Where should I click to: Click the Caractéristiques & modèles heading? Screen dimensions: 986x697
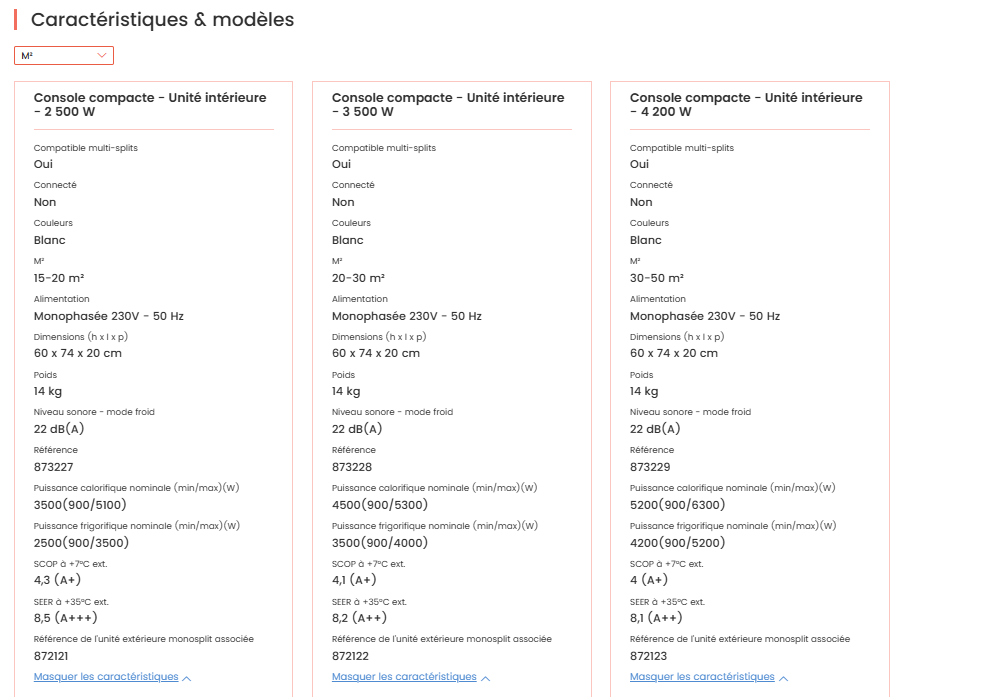coord(162,20)
